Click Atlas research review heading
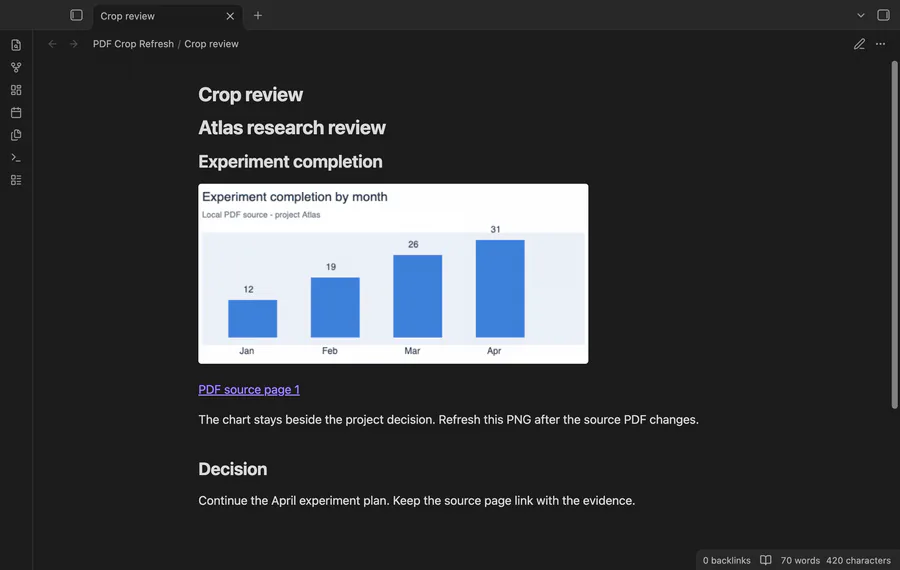 pos(292,127)
